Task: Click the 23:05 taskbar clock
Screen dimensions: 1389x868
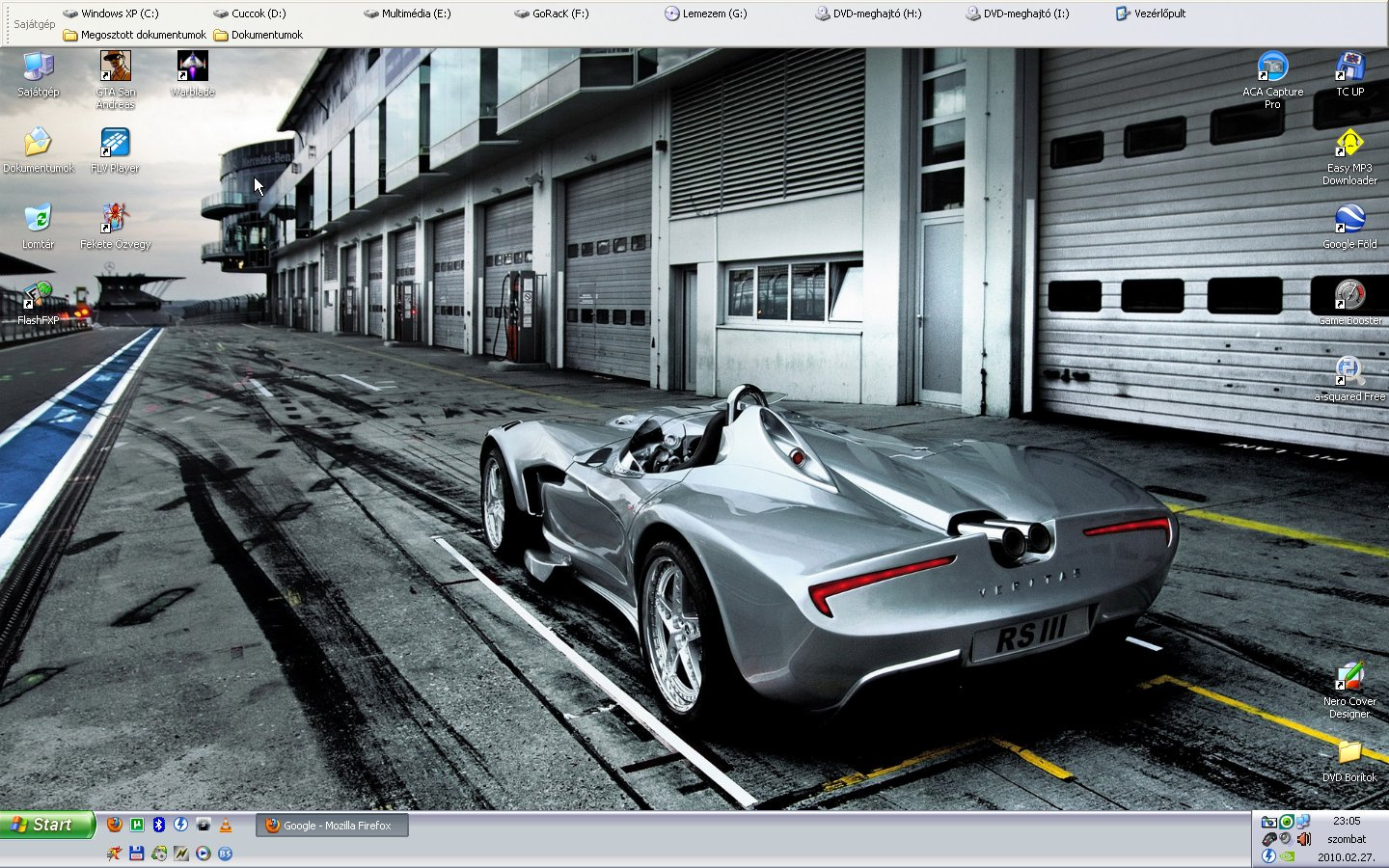Action: [1347, 821]
